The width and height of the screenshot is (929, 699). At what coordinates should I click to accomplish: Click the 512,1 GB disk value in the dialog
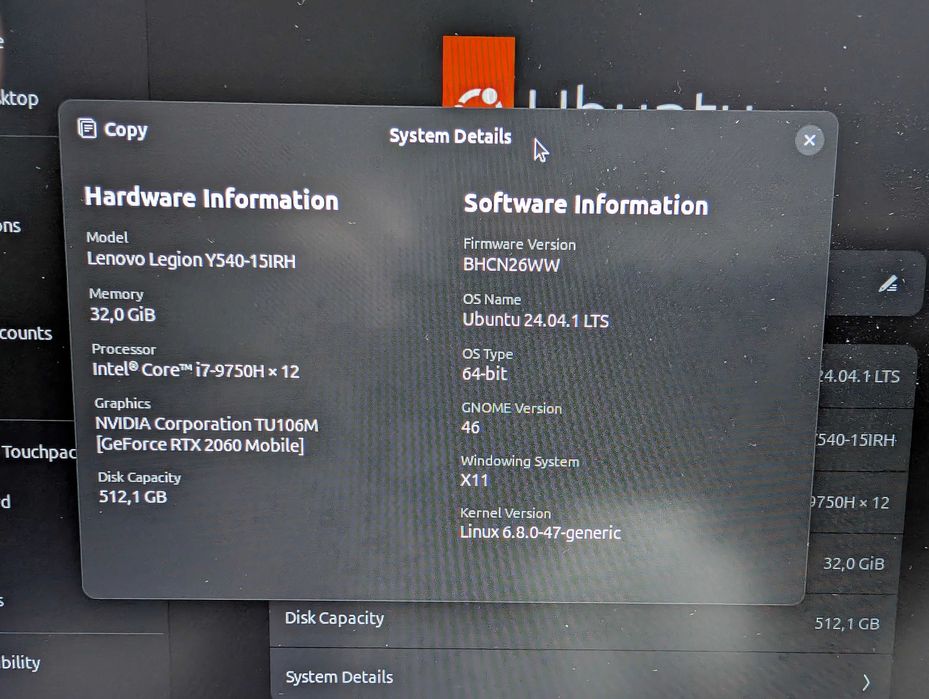tap(133, 496)
